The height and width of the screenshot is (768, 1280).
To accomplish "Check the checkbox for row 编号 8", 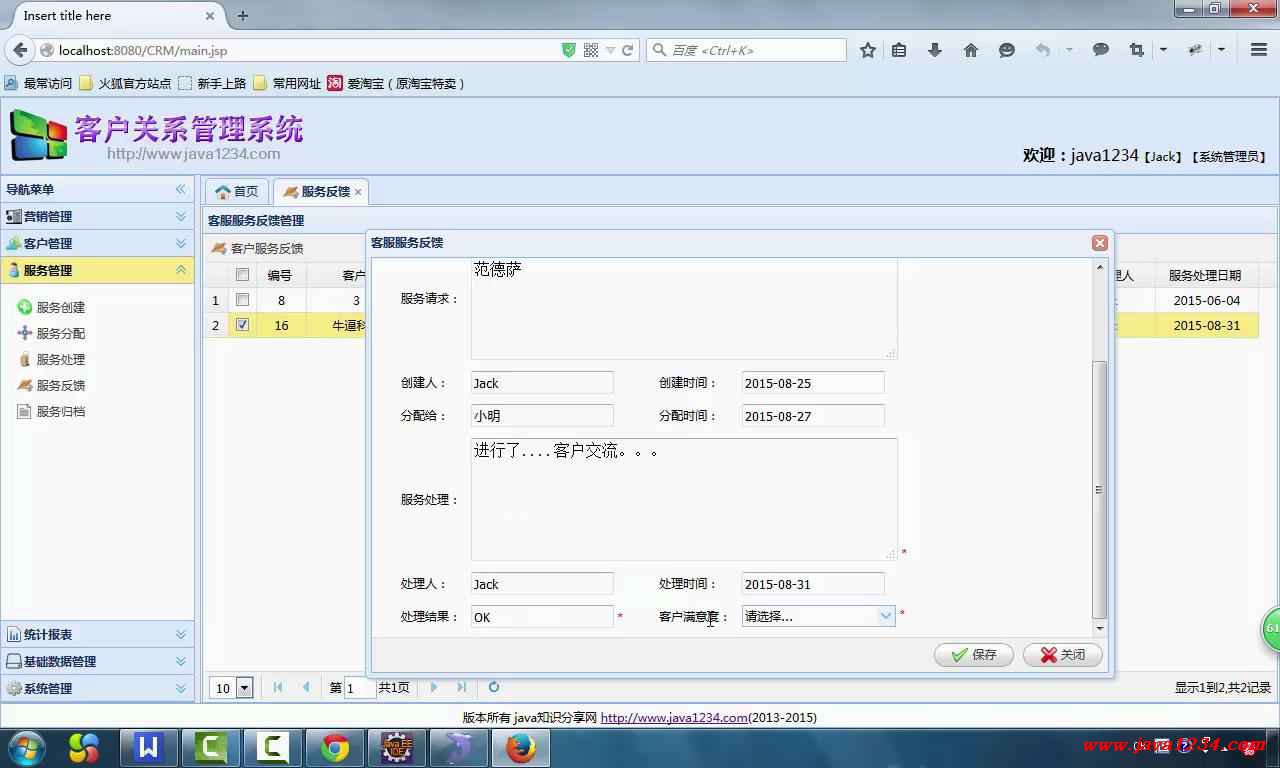I will tap(242, 300).
